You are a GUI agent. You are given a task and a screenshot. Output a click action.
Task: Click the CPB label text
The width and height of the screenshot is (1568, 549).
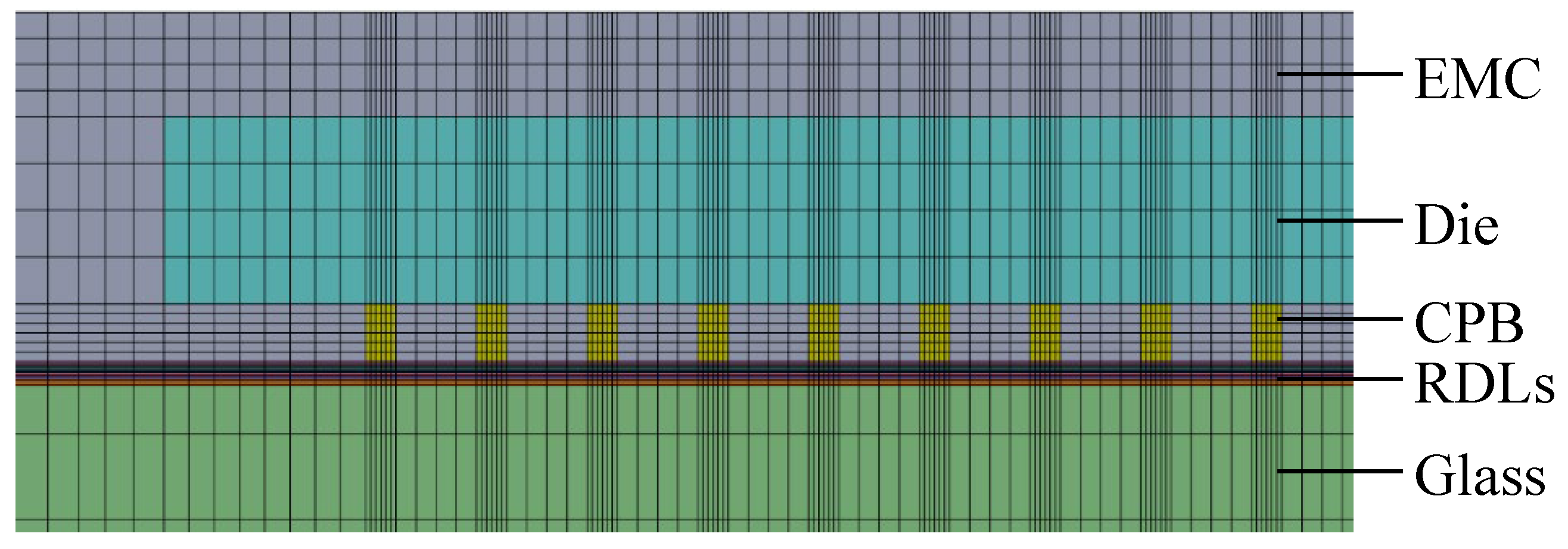point(1468,325)
